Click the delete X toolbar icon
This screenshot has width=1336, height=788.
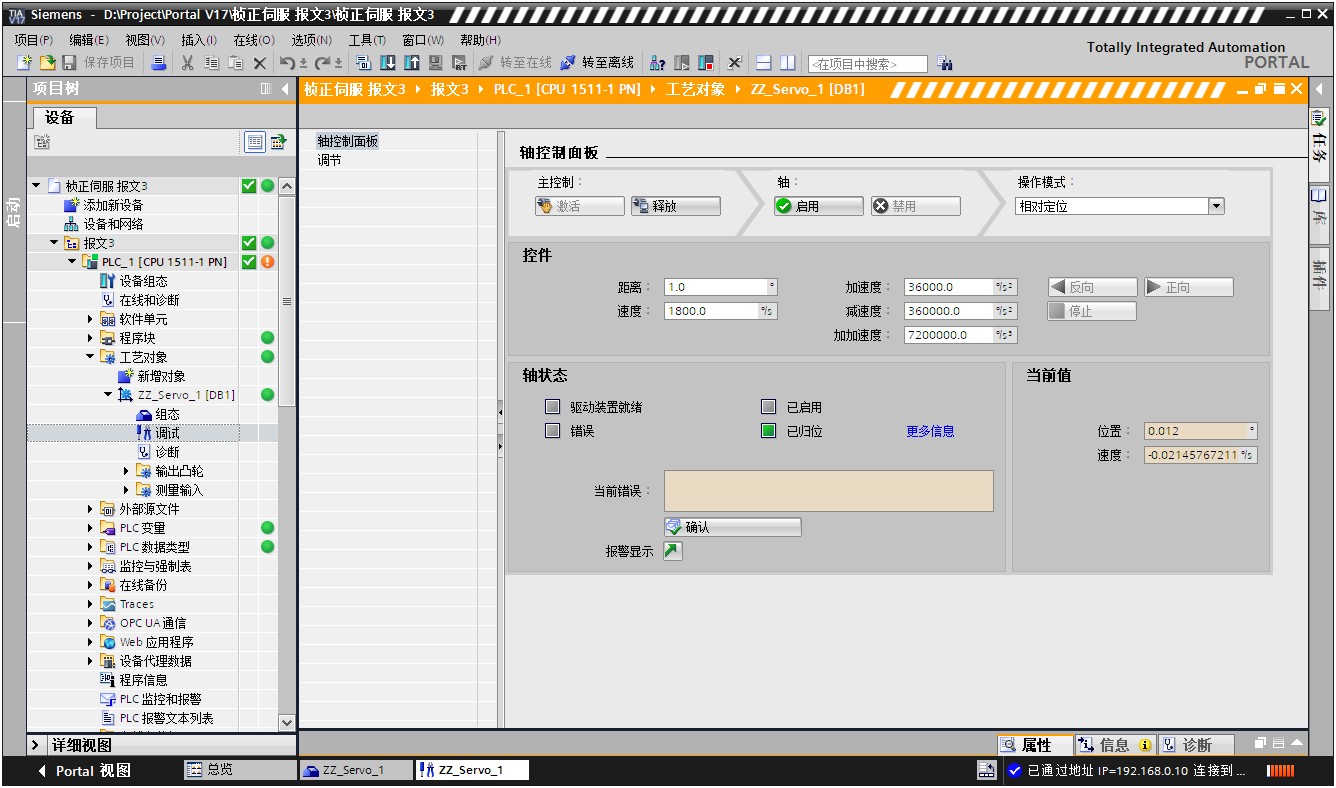click(x=260, y=63)
